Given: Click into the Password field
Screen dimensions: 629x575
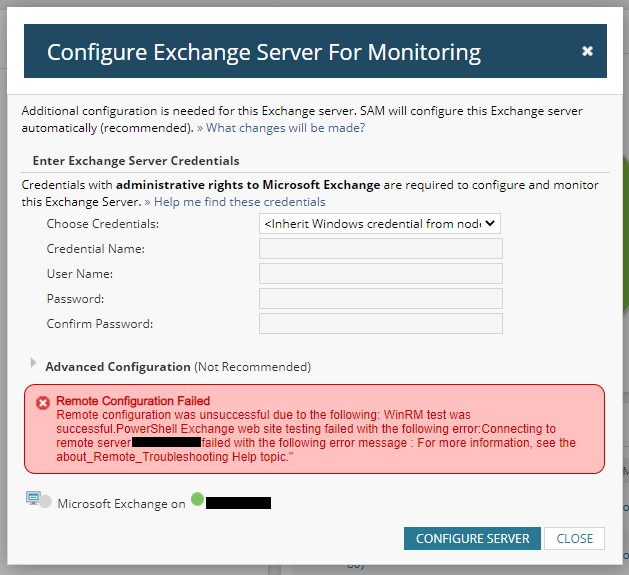Looking at the screenshot, I should tap(380, 299).
